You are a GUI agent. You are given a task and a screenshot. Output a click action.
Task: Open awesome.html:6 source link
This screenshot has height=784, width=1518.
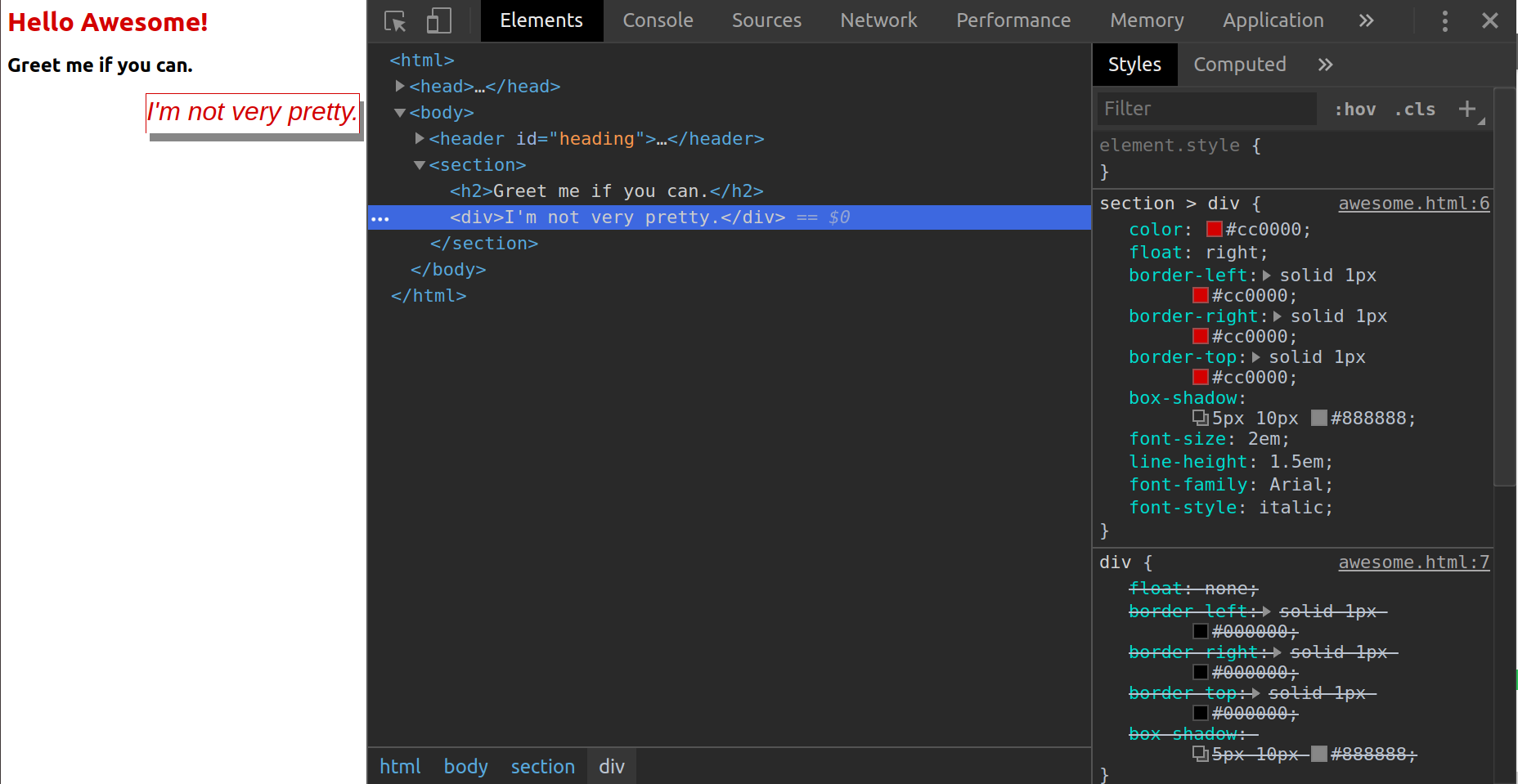click(x=1413, y=204)
